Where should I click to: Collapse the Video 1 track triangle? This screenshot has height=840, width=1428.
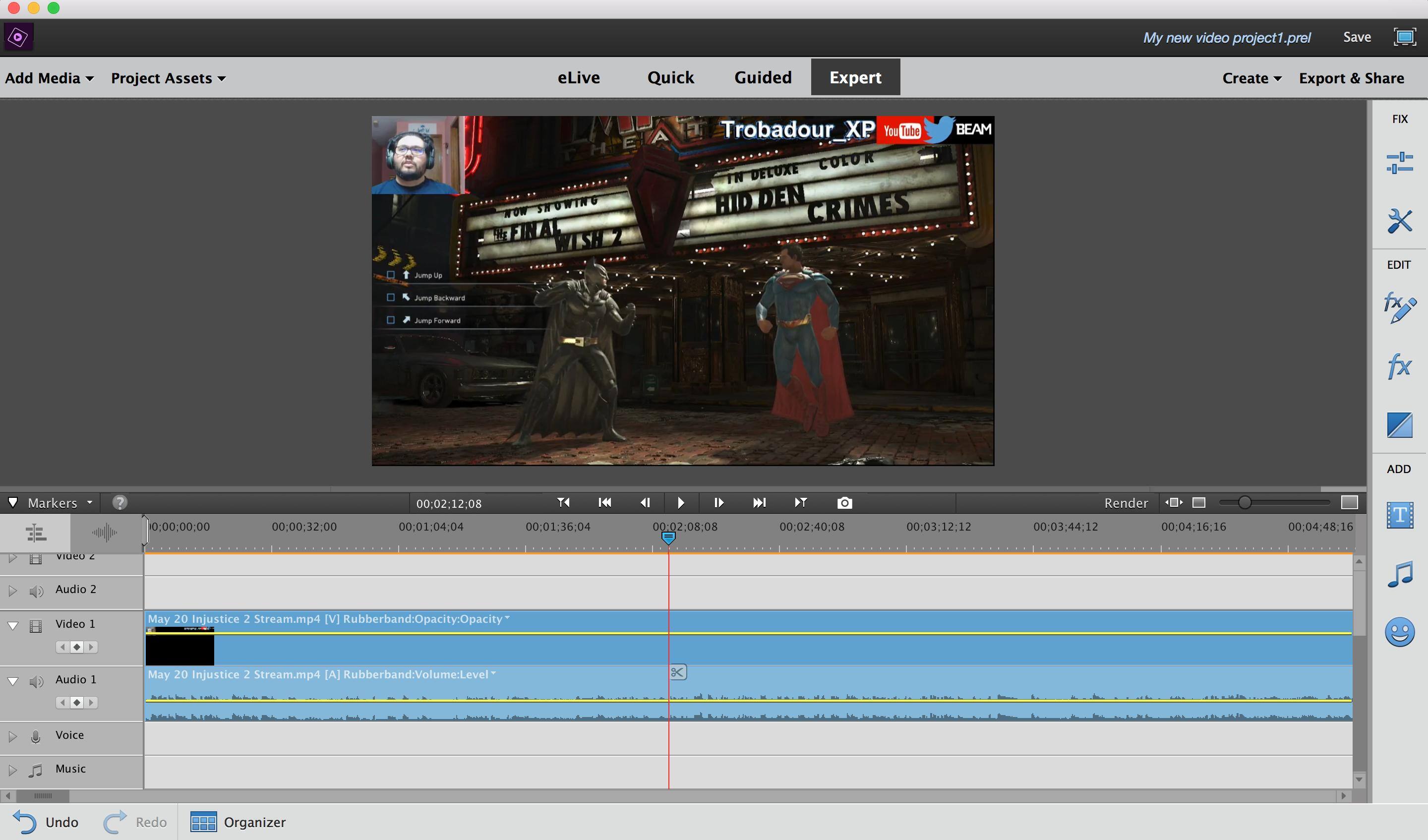tap(12, 625)
